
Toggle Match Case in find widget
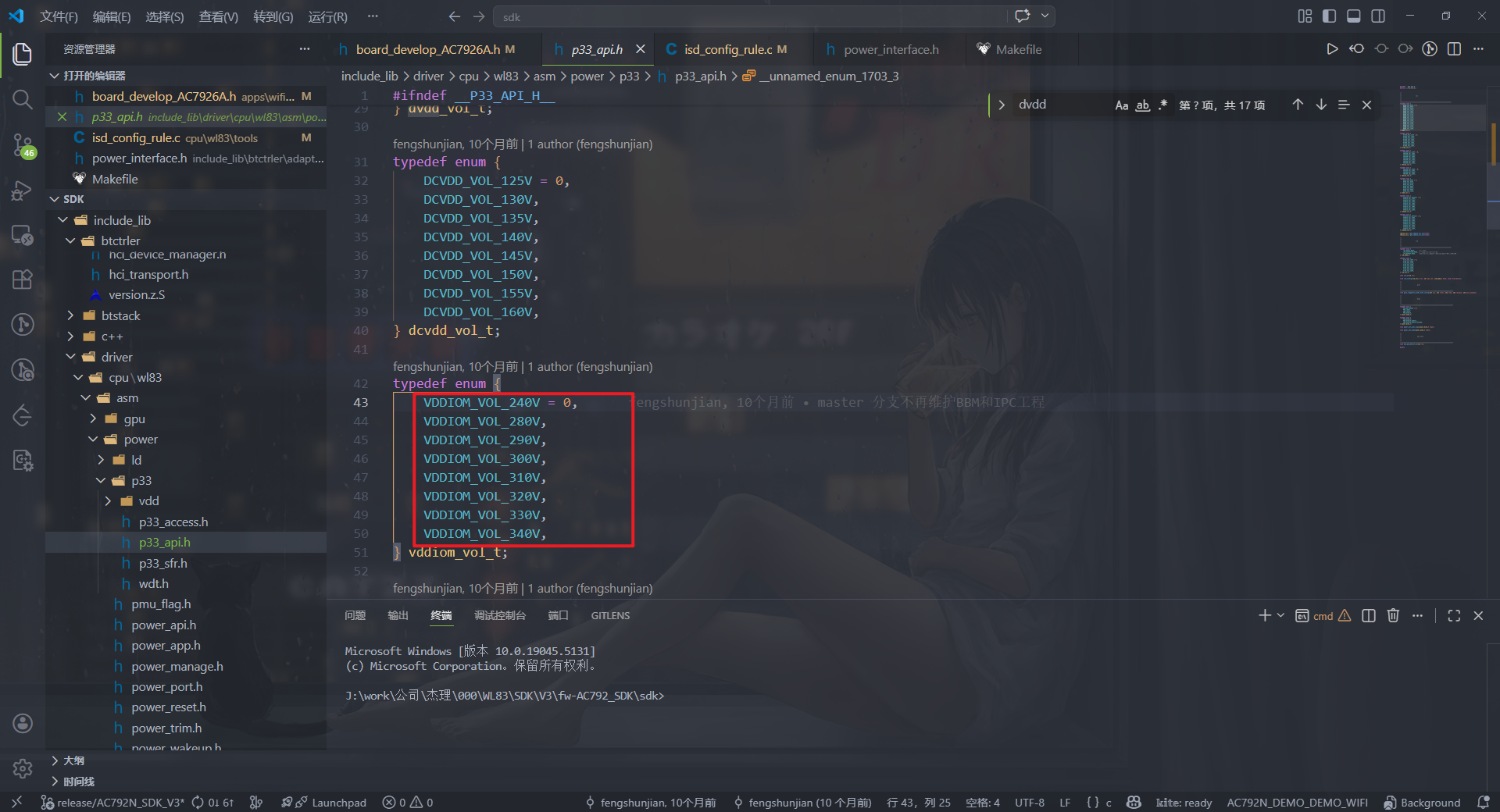(x=1122, y=105)
